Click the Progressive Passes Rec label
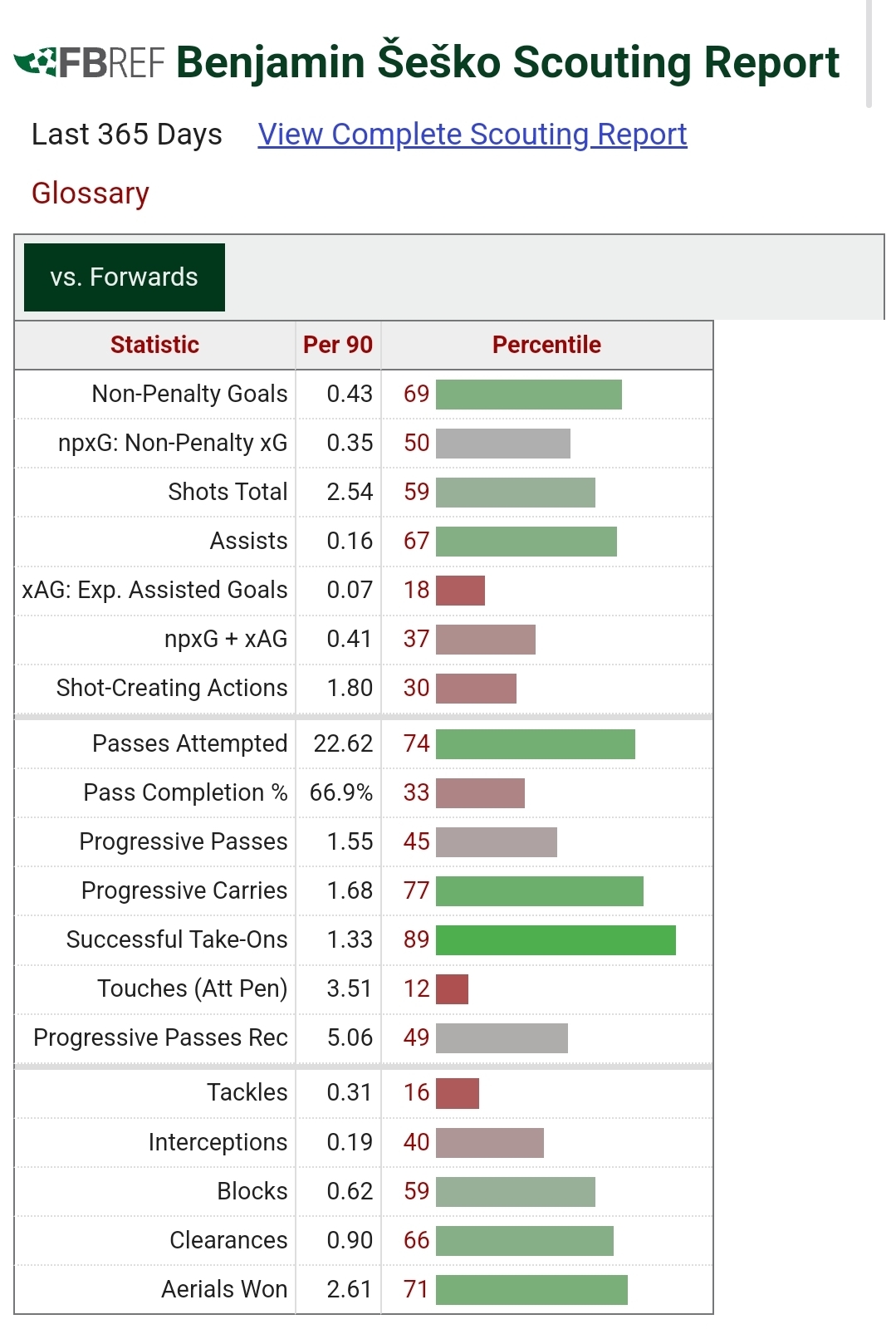Screen dimensions: 896x1334 click(x=160, y=1037)
